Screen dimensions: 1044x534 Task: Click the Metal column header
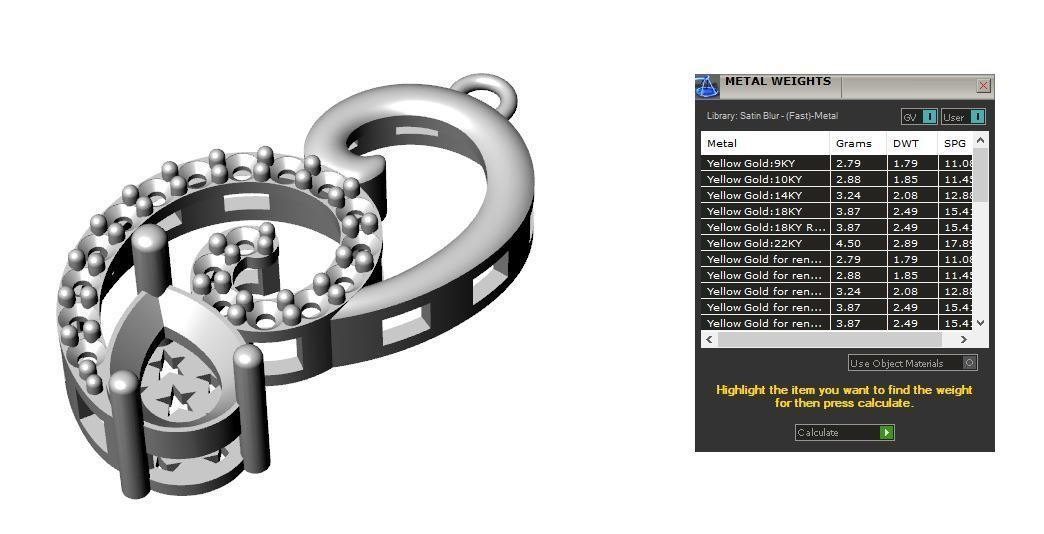pos(765,143)
